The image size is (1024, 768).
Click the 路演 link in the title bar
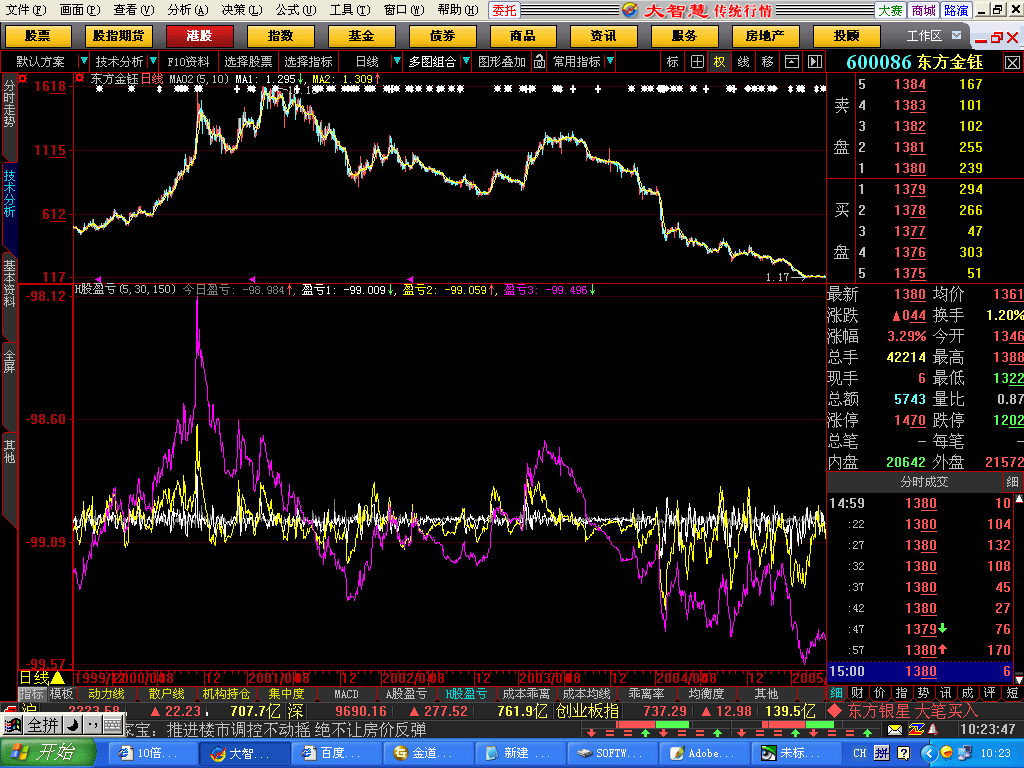[x=956, y=10]
